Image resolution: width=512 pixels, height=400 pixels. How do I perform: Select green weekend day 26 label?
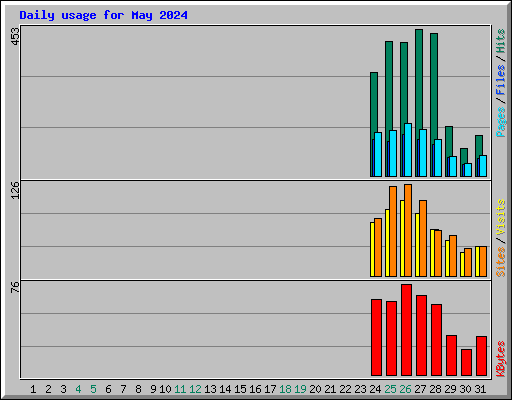click(405, 389)
